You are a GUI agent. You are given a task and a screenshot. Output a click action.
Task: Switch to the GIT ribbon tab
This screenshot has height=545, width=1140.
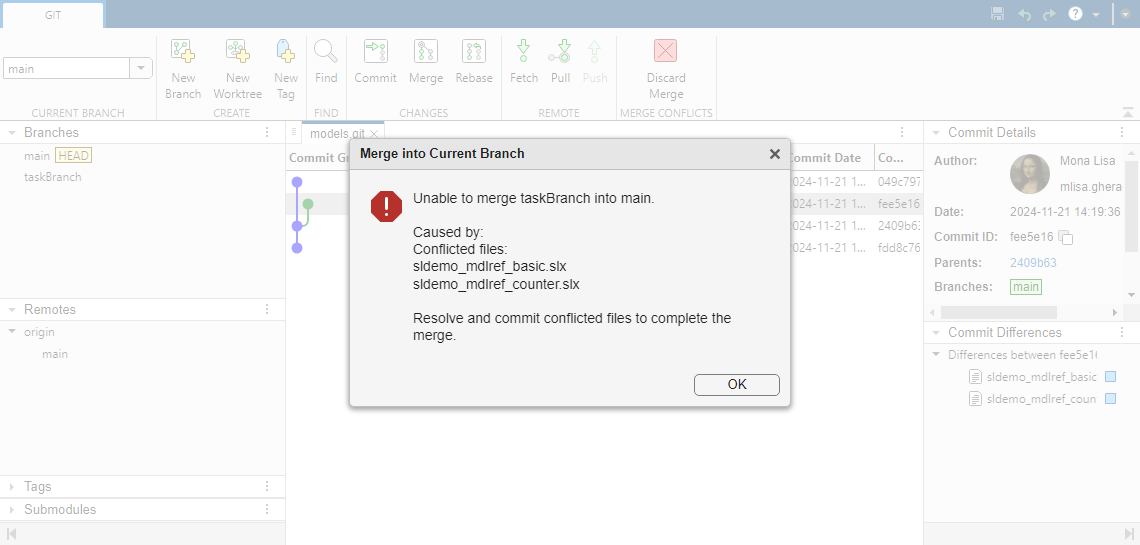53,15
